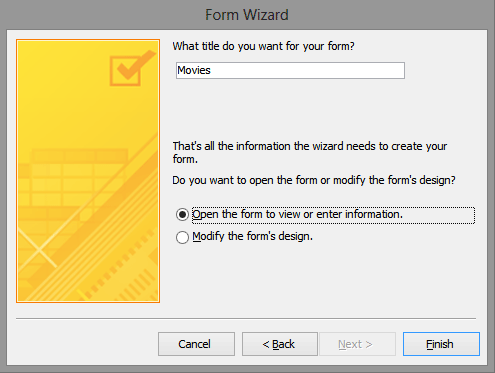Click the separator line above the buttons
This screenshot has width=495, height=373.
(246, 319)
